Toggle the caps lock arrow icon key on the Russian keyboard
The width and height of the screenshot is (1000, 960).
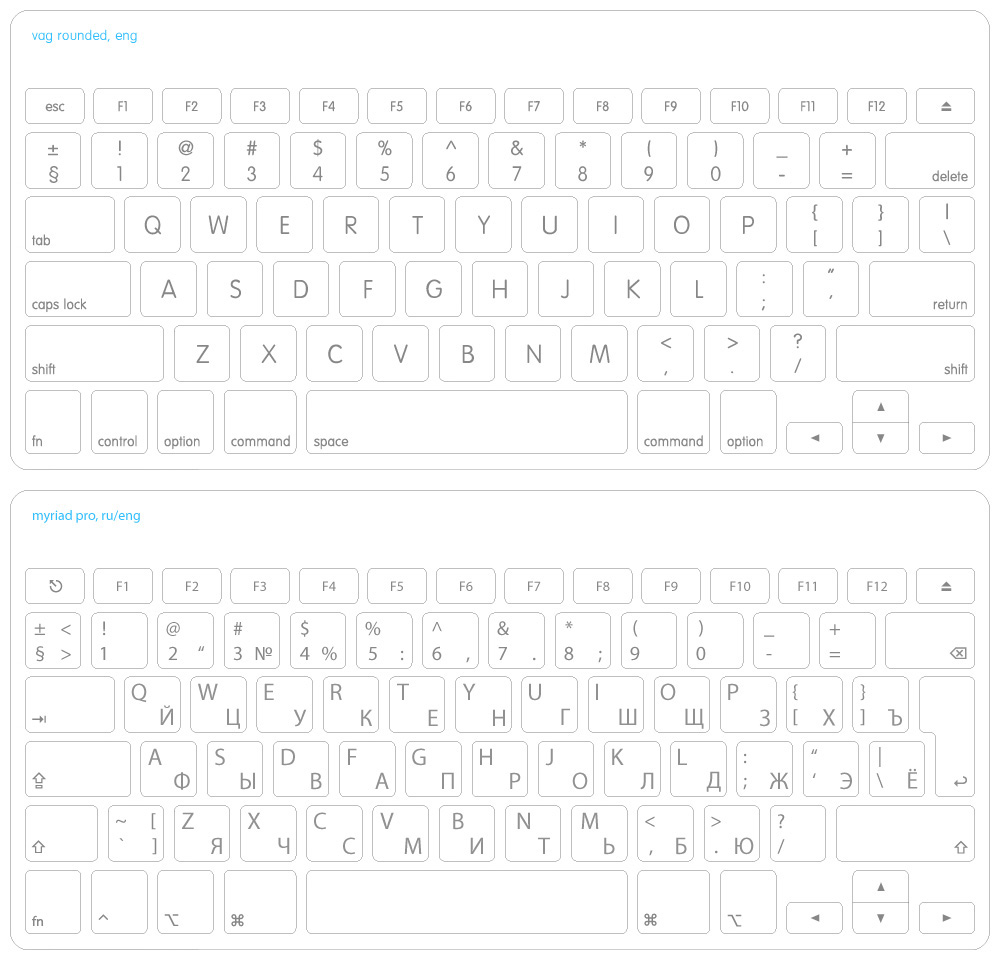[78, 769]
